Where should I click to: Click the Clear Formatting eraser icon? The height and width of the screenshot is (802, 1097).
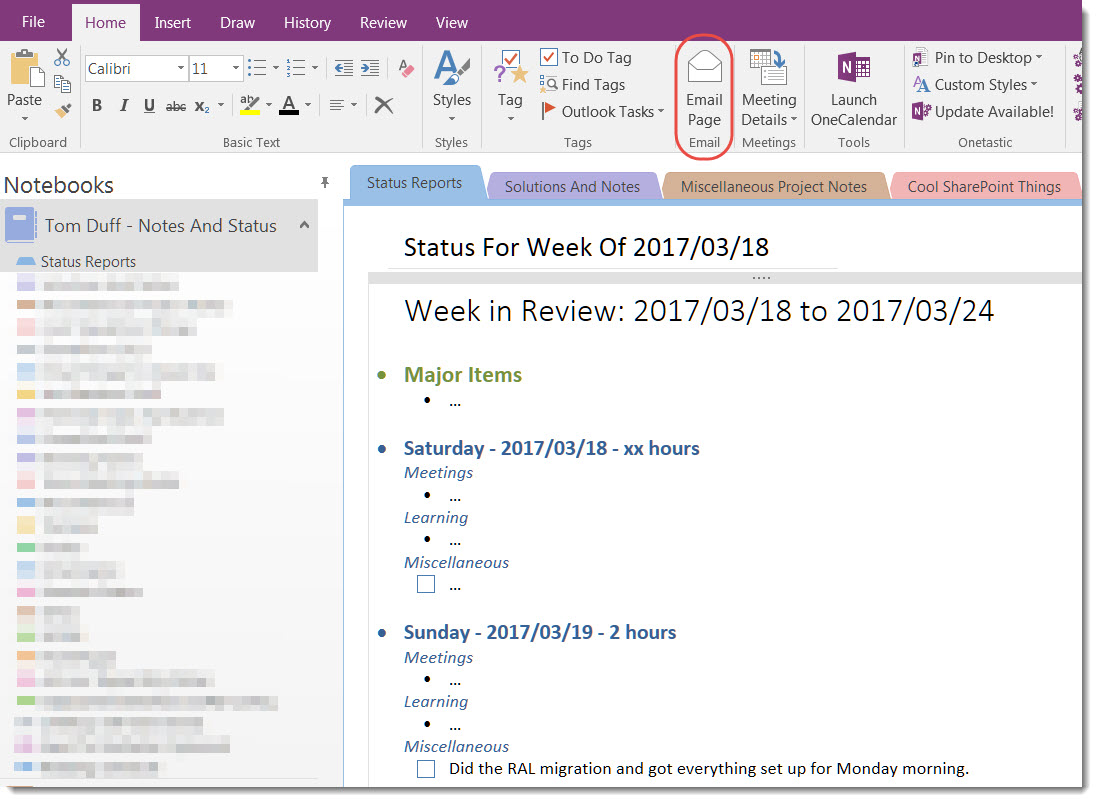(x=405, y=68)
